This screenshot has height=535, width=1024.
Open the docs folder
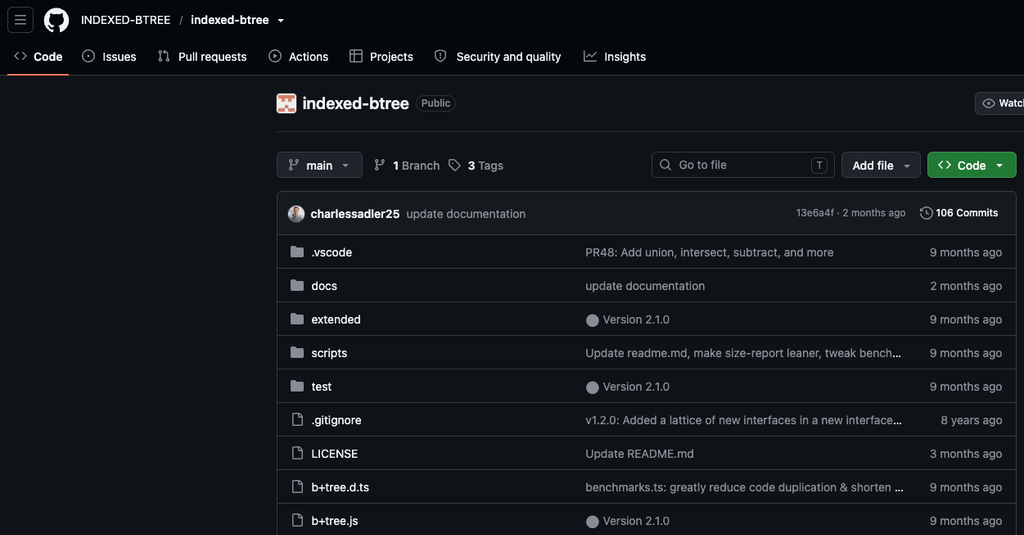(x=324, y=285)
